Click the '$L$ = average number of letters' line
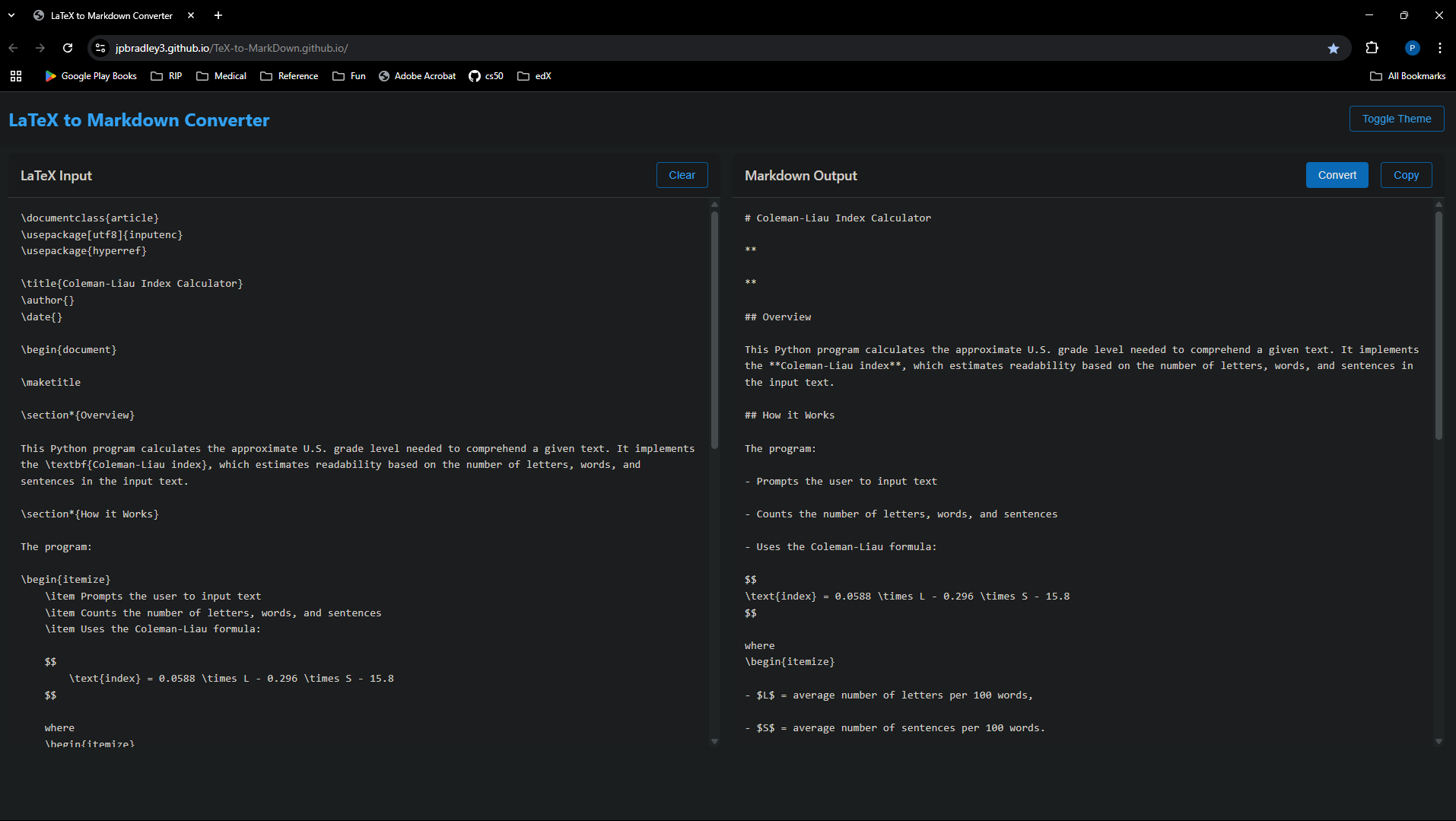The height and width of the screenshot is (821, 1456). (x=889, y=695)
